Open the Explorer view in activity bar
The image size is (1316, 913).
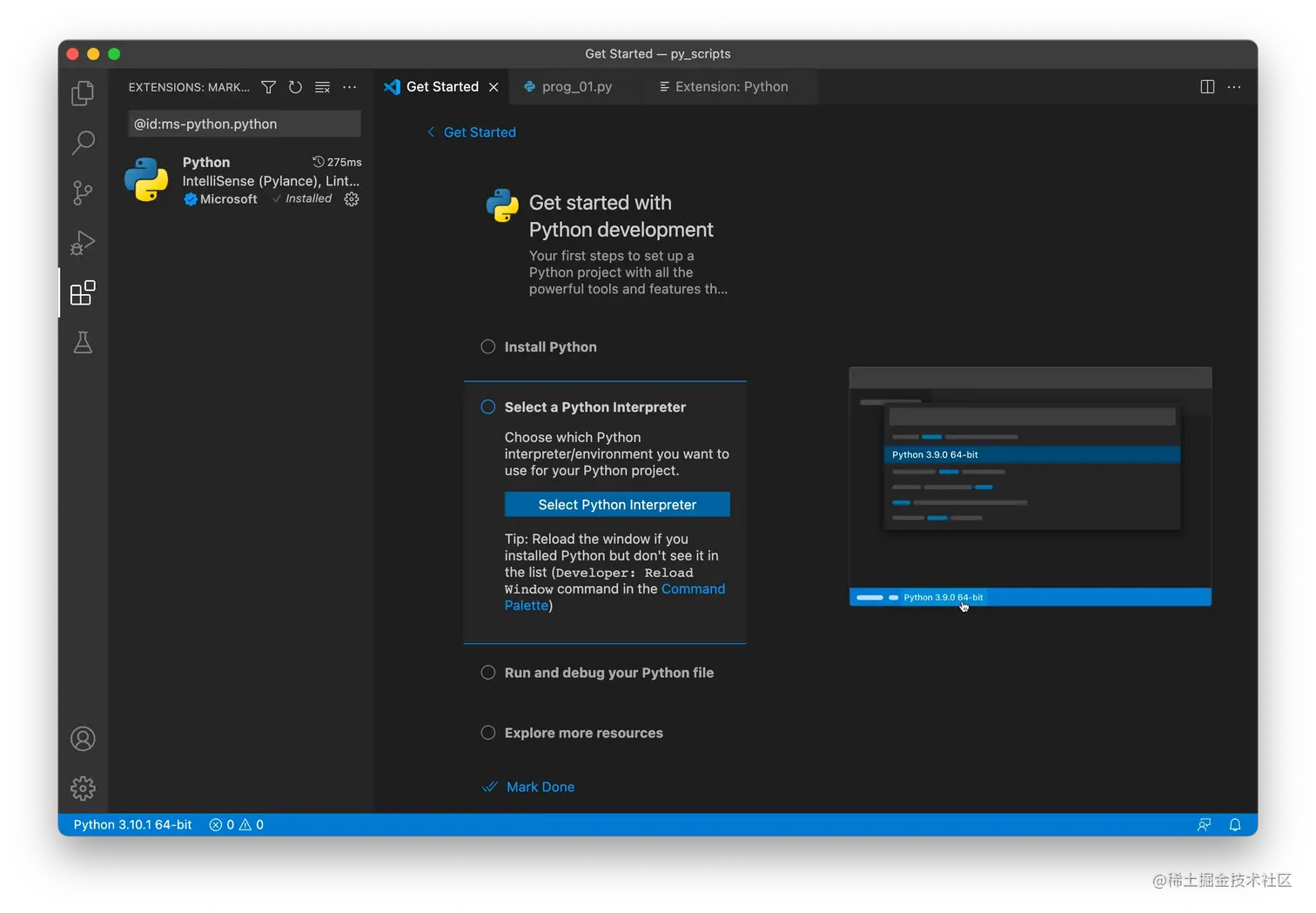(x=83, y=92)
